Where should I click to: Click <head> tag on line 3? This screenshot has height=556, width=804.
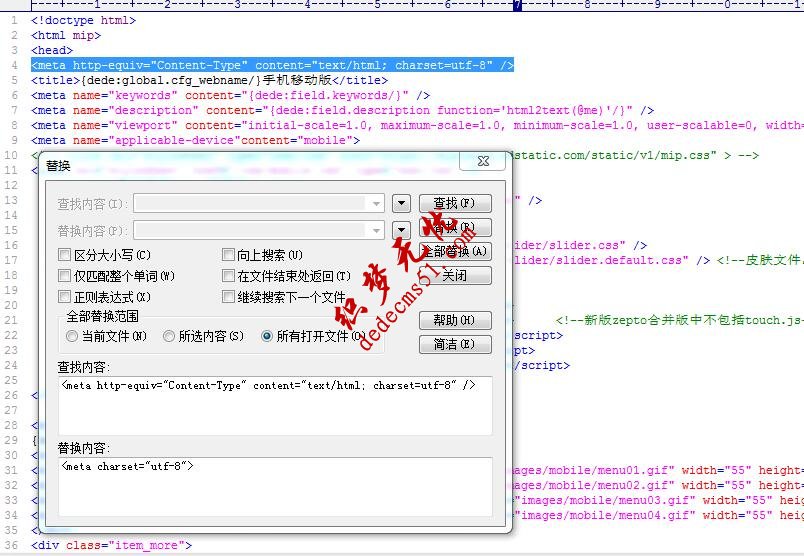[x=52, y=50]
